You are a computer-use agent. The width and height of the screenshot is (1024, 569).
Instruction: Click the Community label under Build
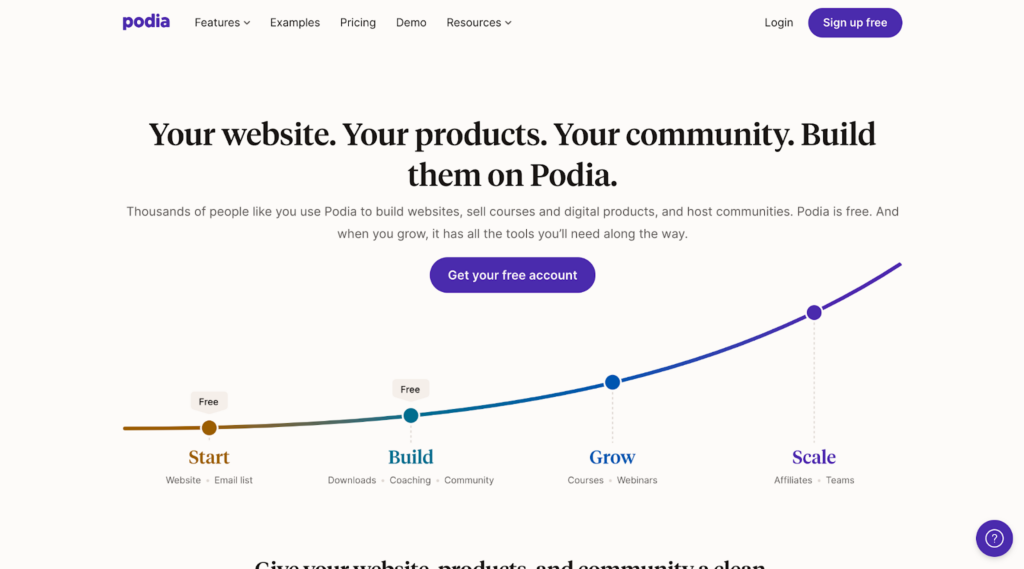469,480
